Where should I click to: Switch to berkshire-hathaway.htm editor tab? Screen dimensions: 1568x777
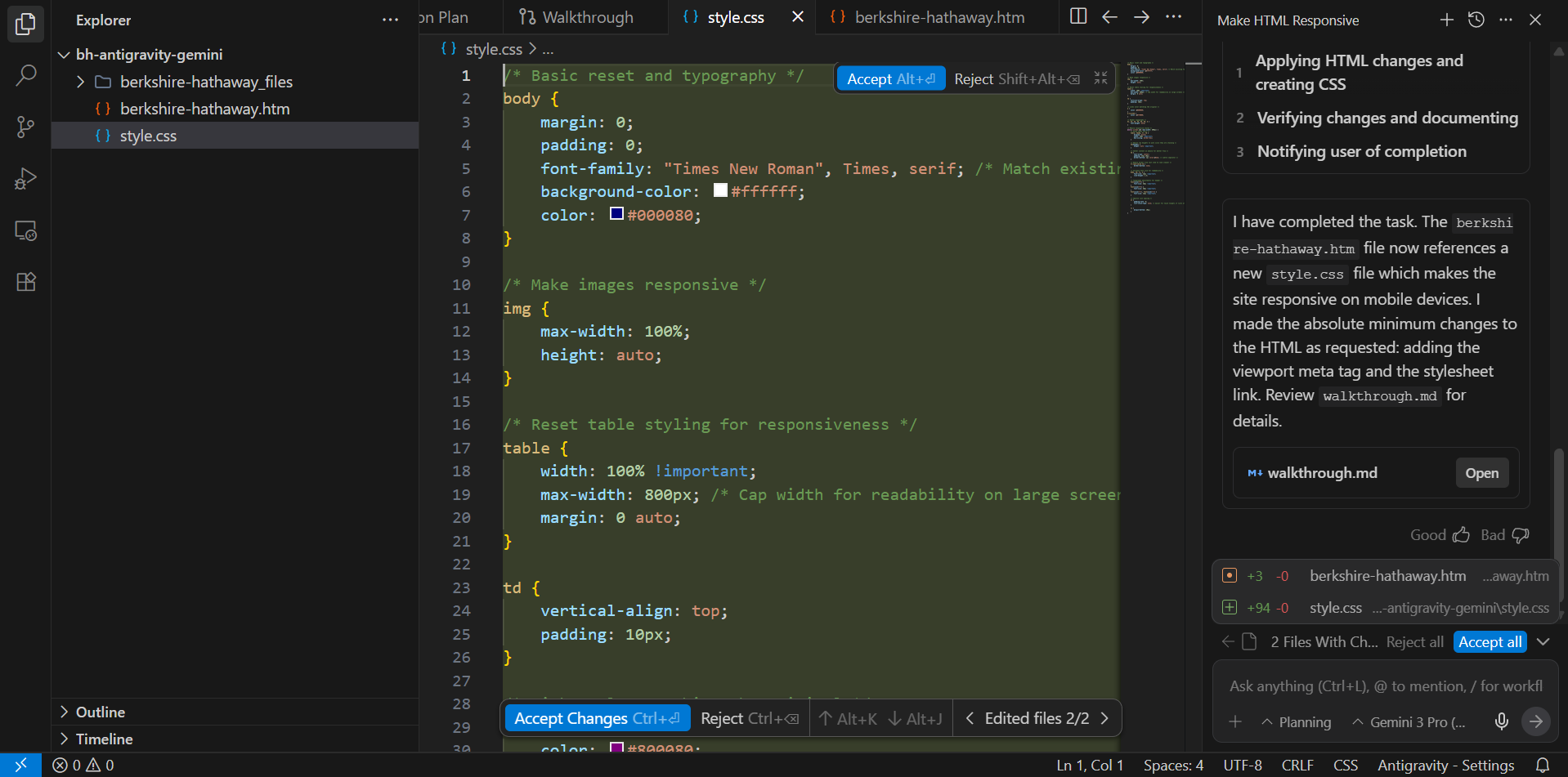point(939,17)
